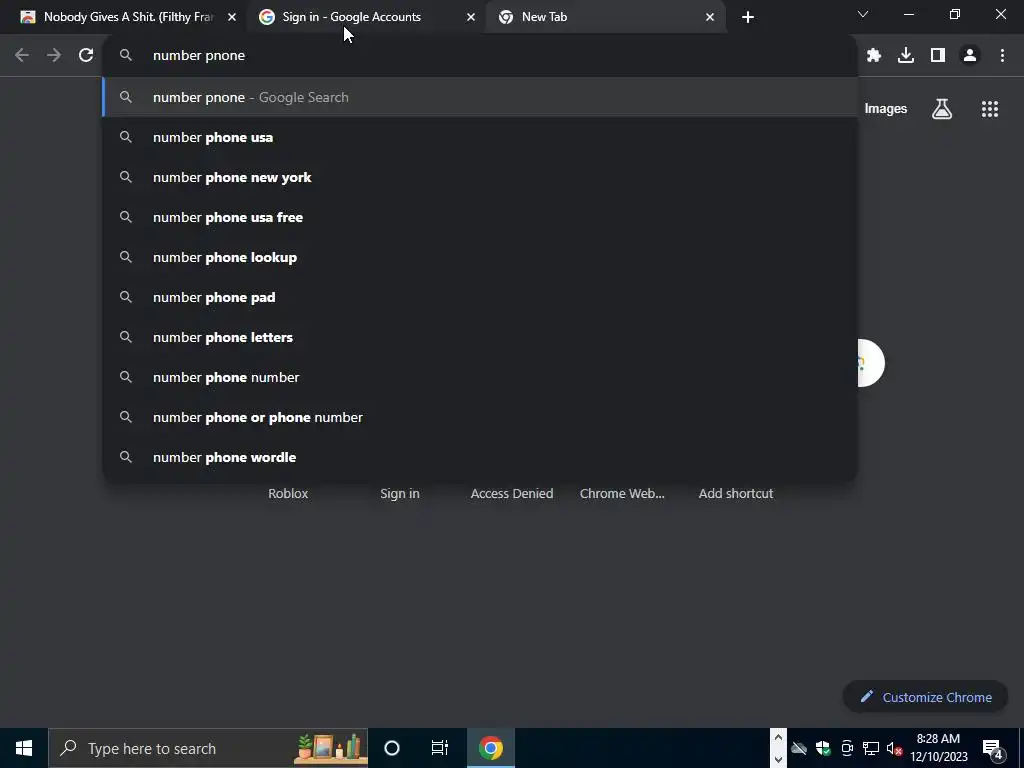Open the Extensions puzzle icon

coord(874,56)
